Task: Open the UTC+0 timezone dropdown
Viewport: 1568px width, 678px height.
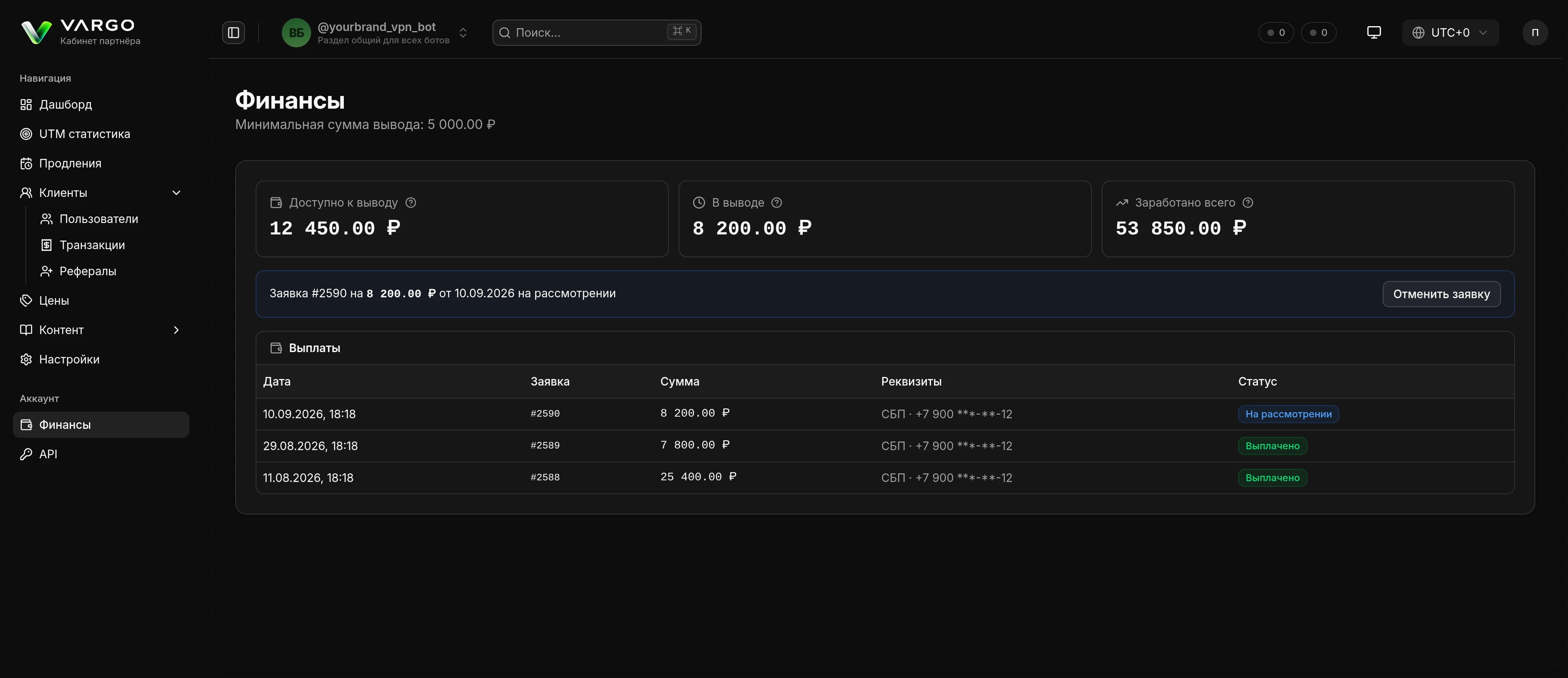Action: pos(1450,32)
